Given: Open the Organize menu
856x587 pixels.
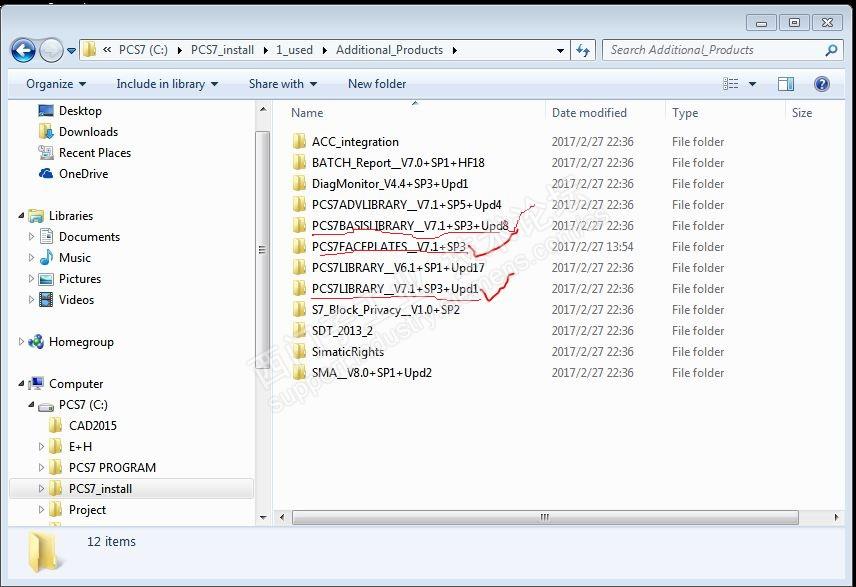Looking at the screenshot, I should (56, 84).
